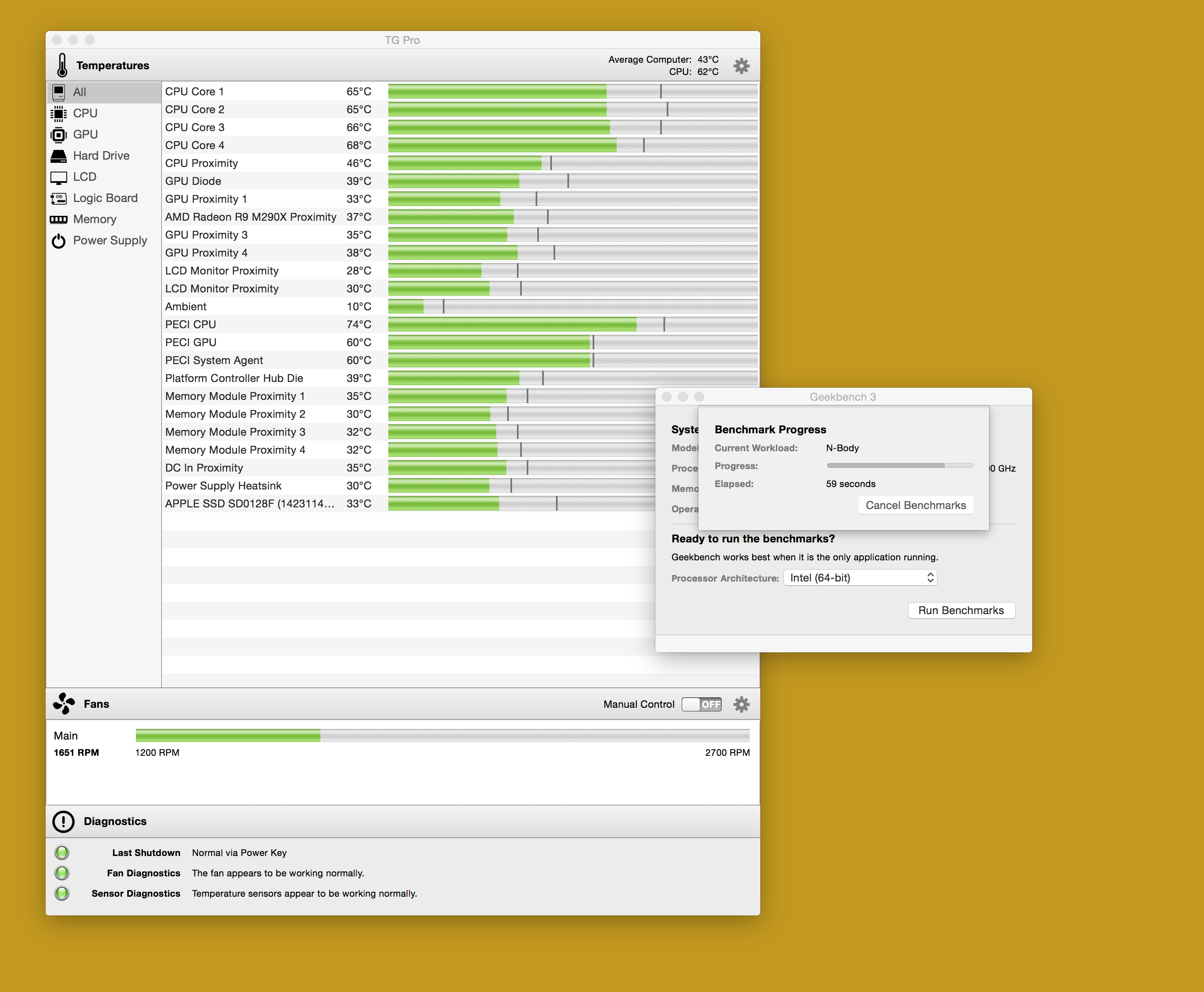Click Power Supply Heatsink row label
1204x992 pixels.
pyautogui.click(x=223, y=486)
